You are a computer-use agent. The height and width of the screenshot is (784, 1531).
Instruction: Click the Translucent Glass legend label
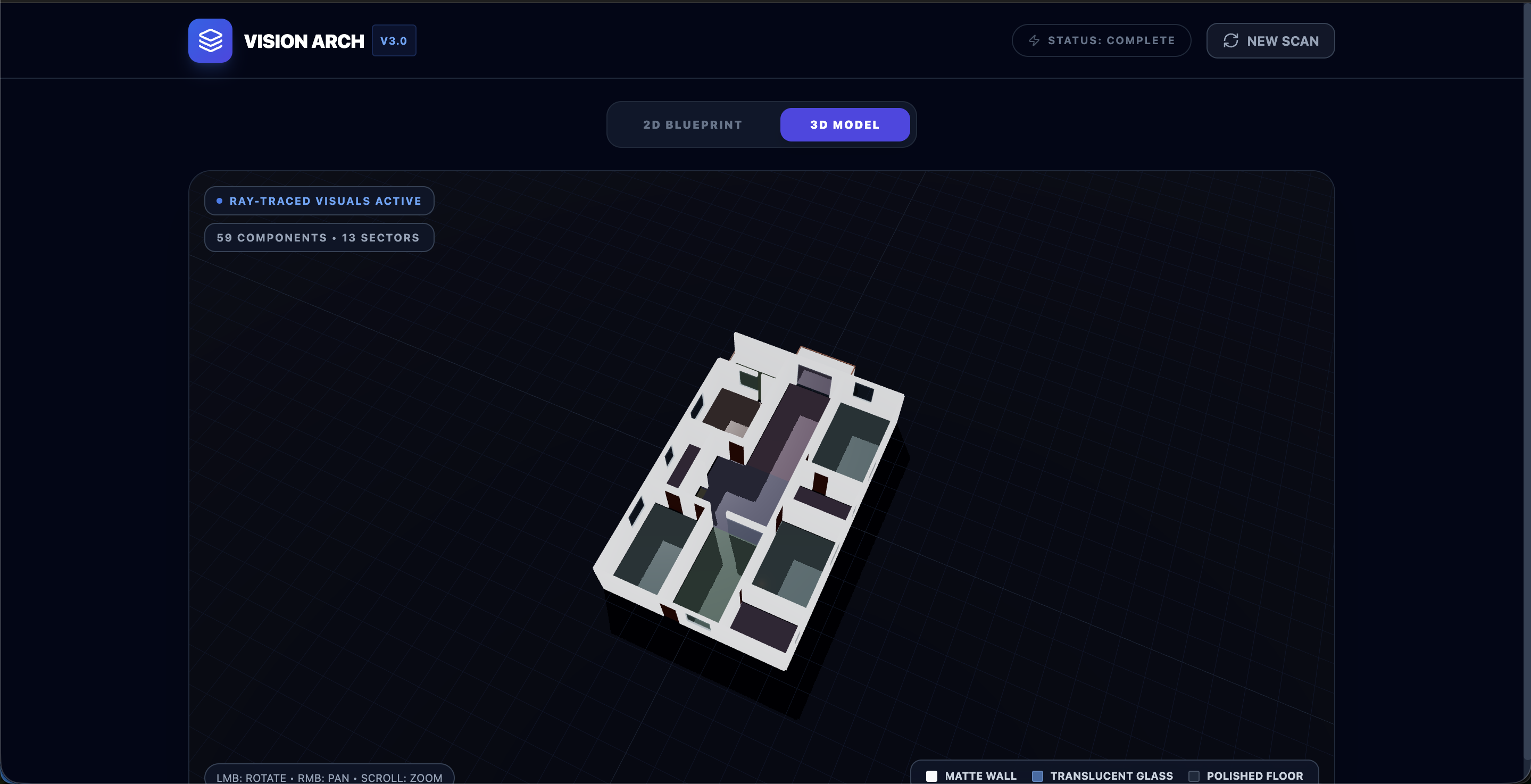click(1111, 775)
